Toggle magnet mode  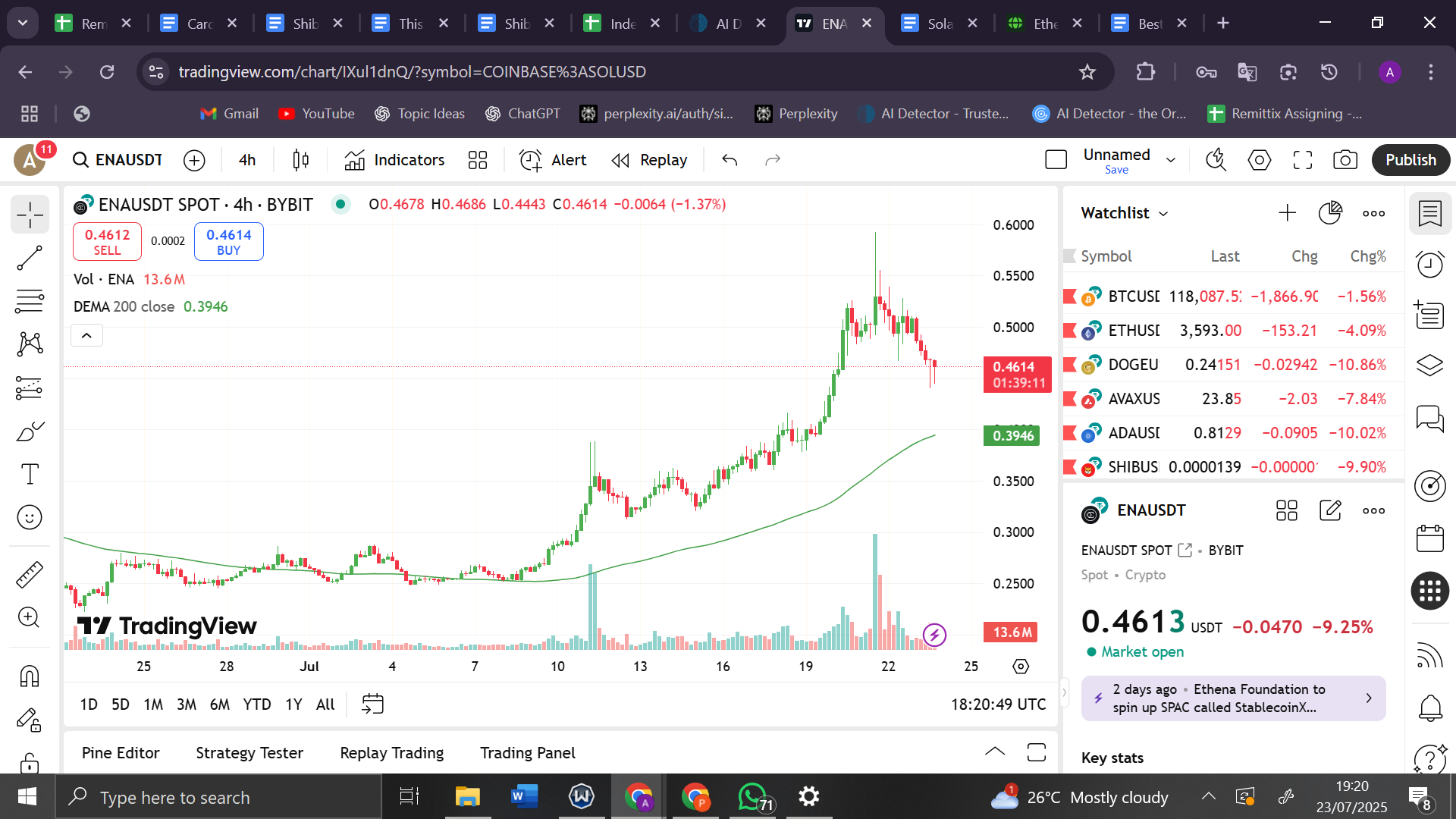click(x=30, y=676)
